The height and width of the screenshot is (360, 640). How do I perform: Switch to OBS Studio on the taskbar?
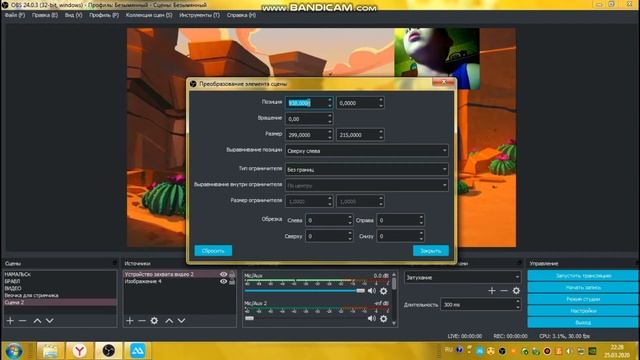[109, 351]
